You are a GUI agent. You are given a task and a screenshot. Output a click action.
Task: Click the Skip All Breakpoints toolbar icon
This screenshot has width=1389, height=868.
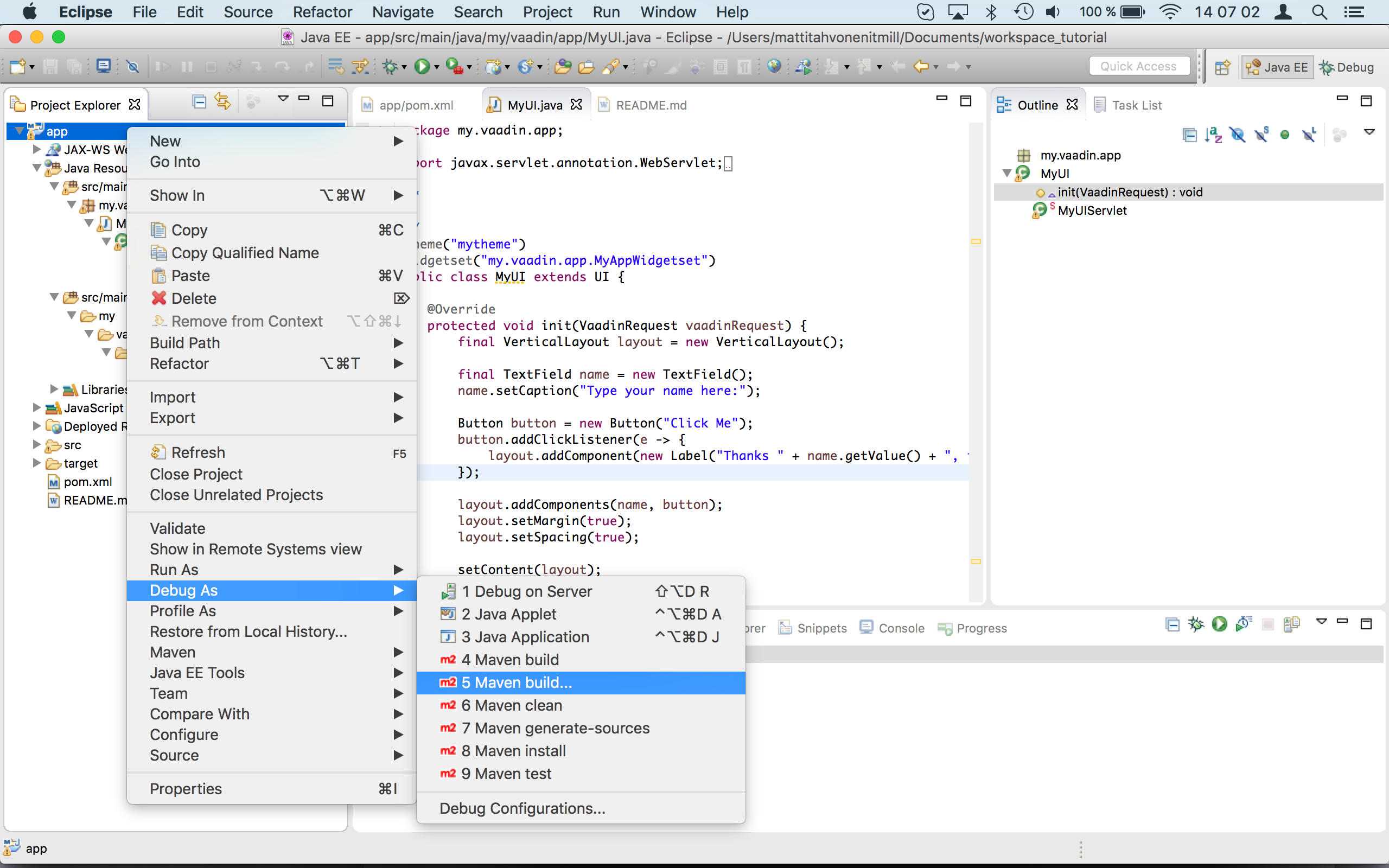tap(132, 67)
